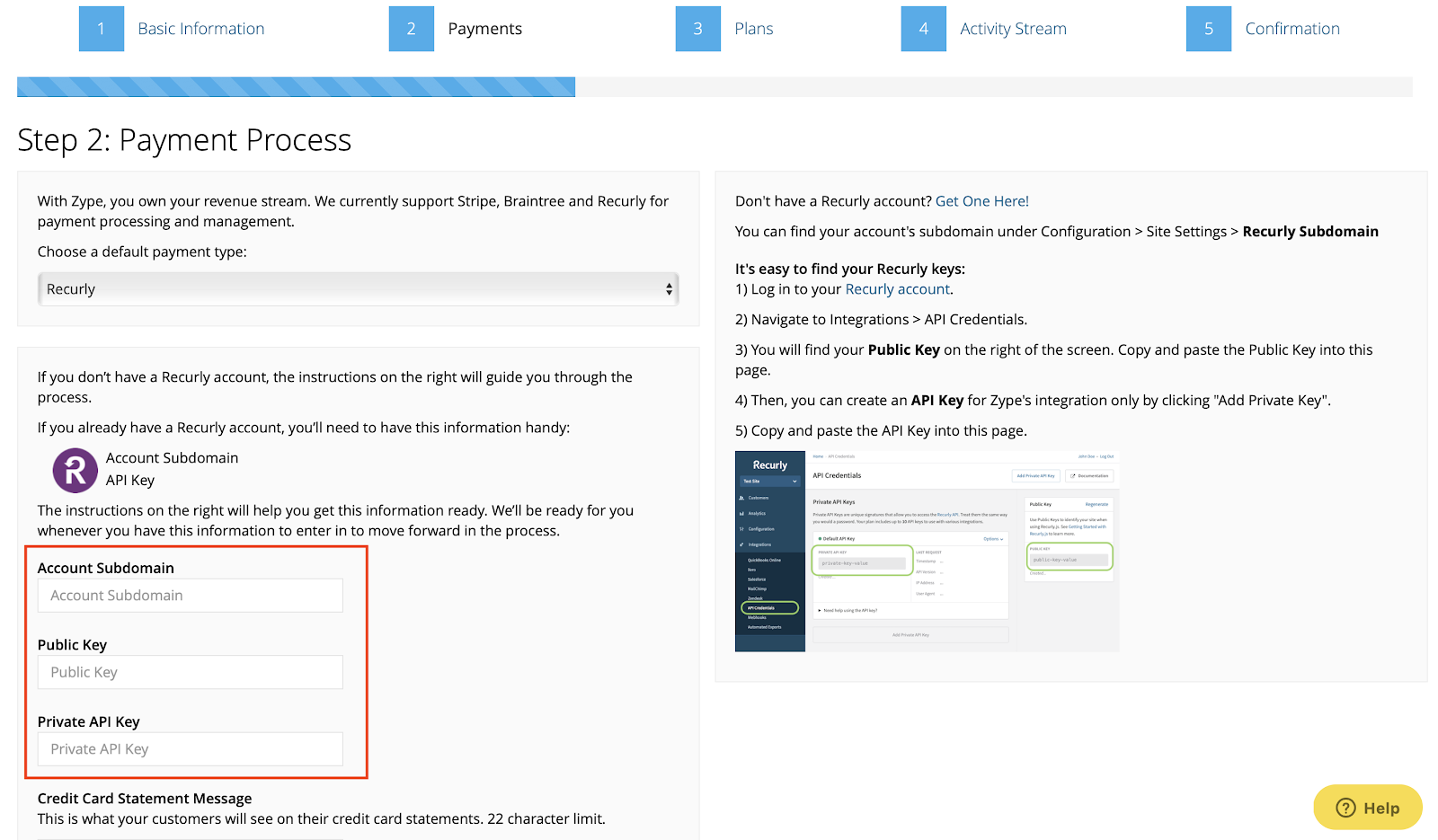The height and width of the screenshot is (840, 1438).
Task: Click the 'Get One Here!' link
Action: pos(981,200)
